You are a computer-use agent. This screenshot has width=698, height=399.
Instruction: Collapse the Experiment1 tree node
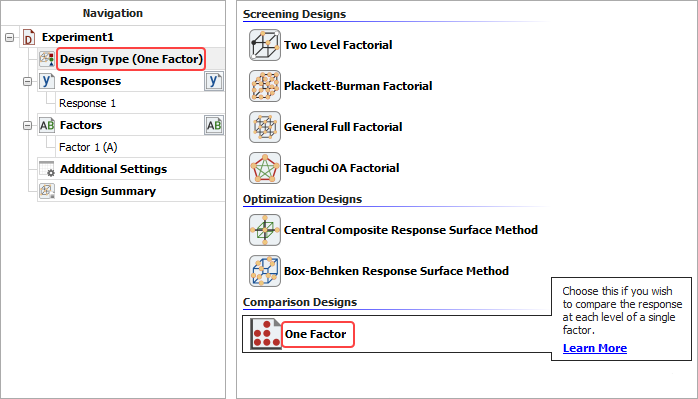click(x=9, y=37)
